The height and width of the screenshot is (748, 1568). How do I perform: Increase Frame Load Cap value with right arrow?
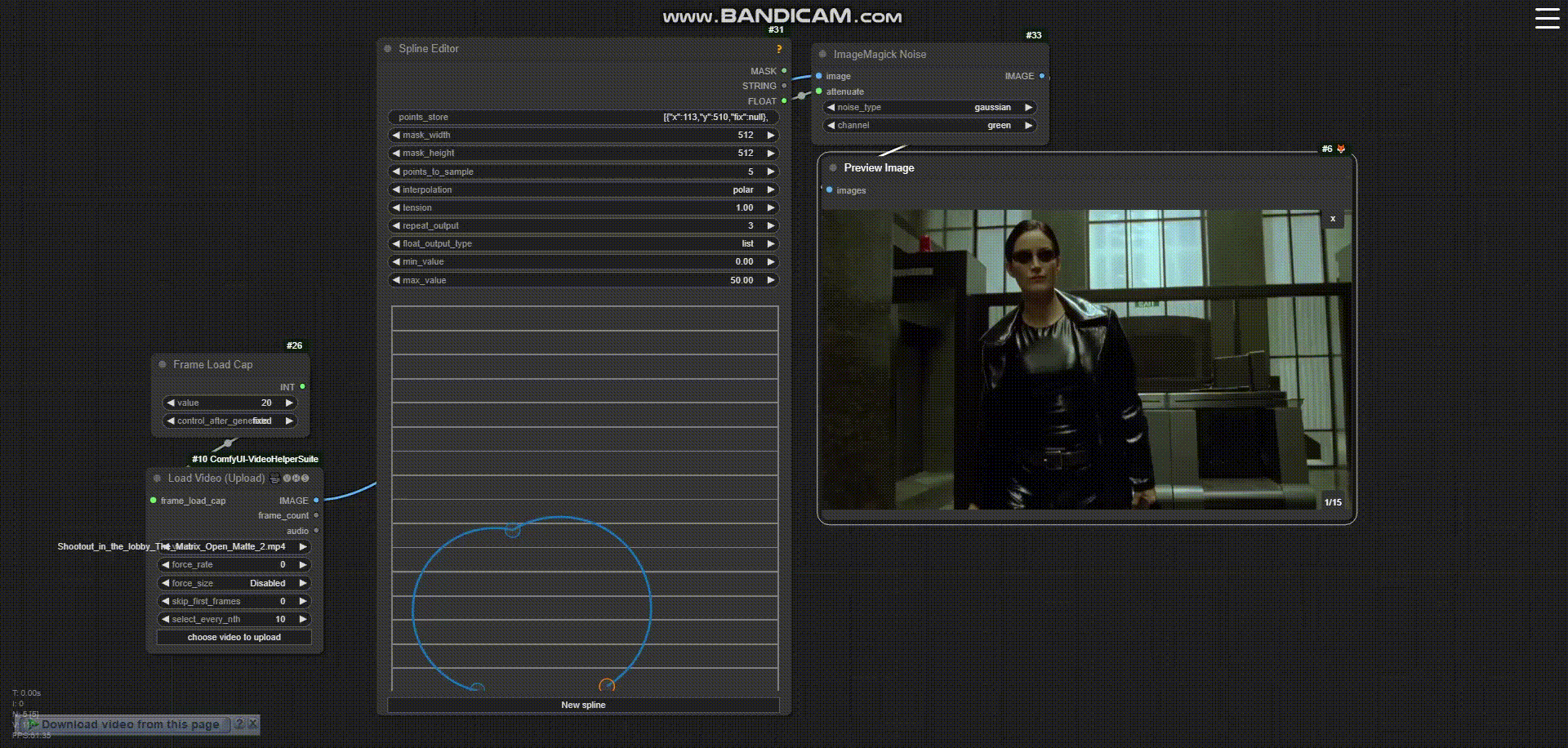pos(289,403)
